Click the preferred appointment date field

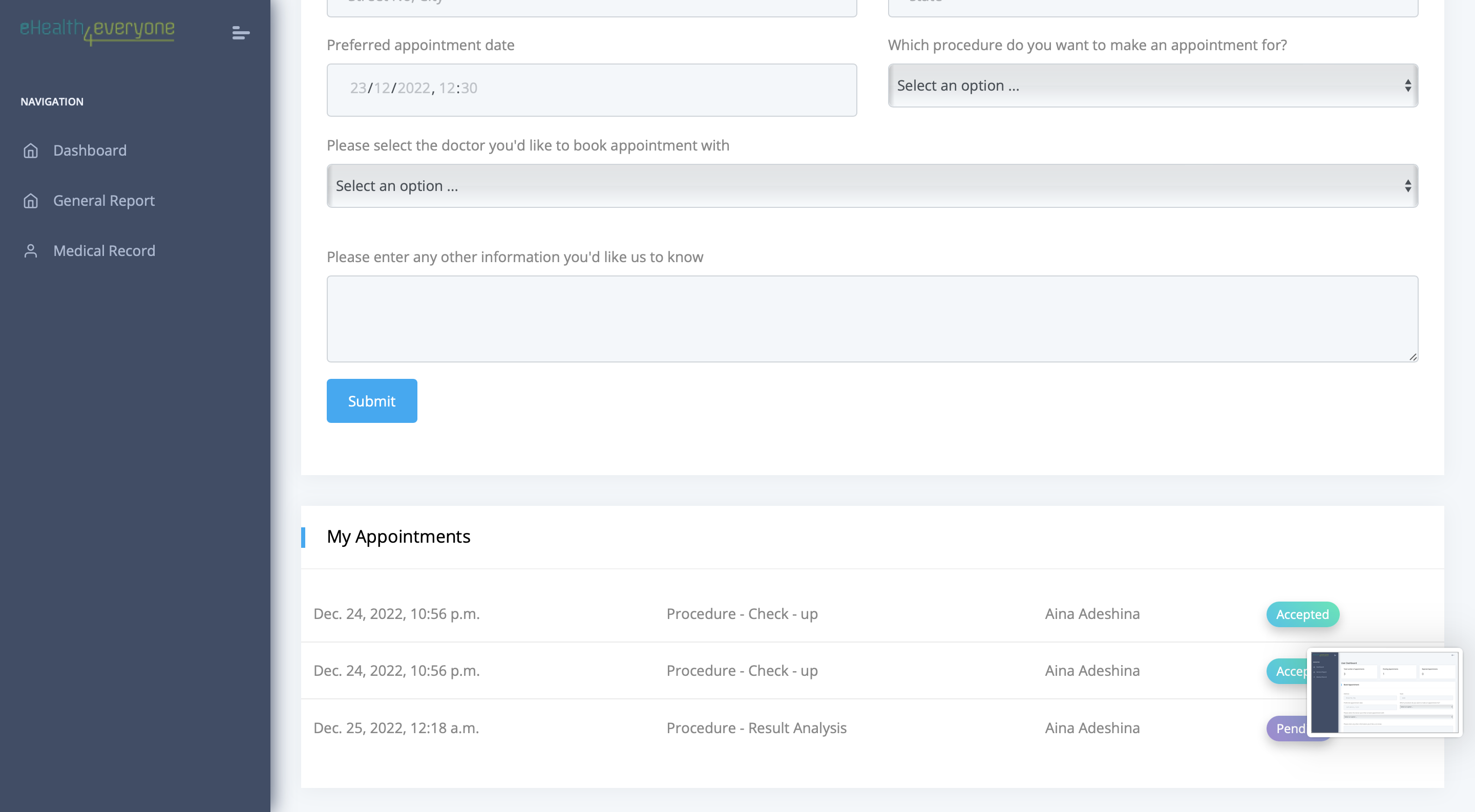pyautogui.click(x=592, y=89)
